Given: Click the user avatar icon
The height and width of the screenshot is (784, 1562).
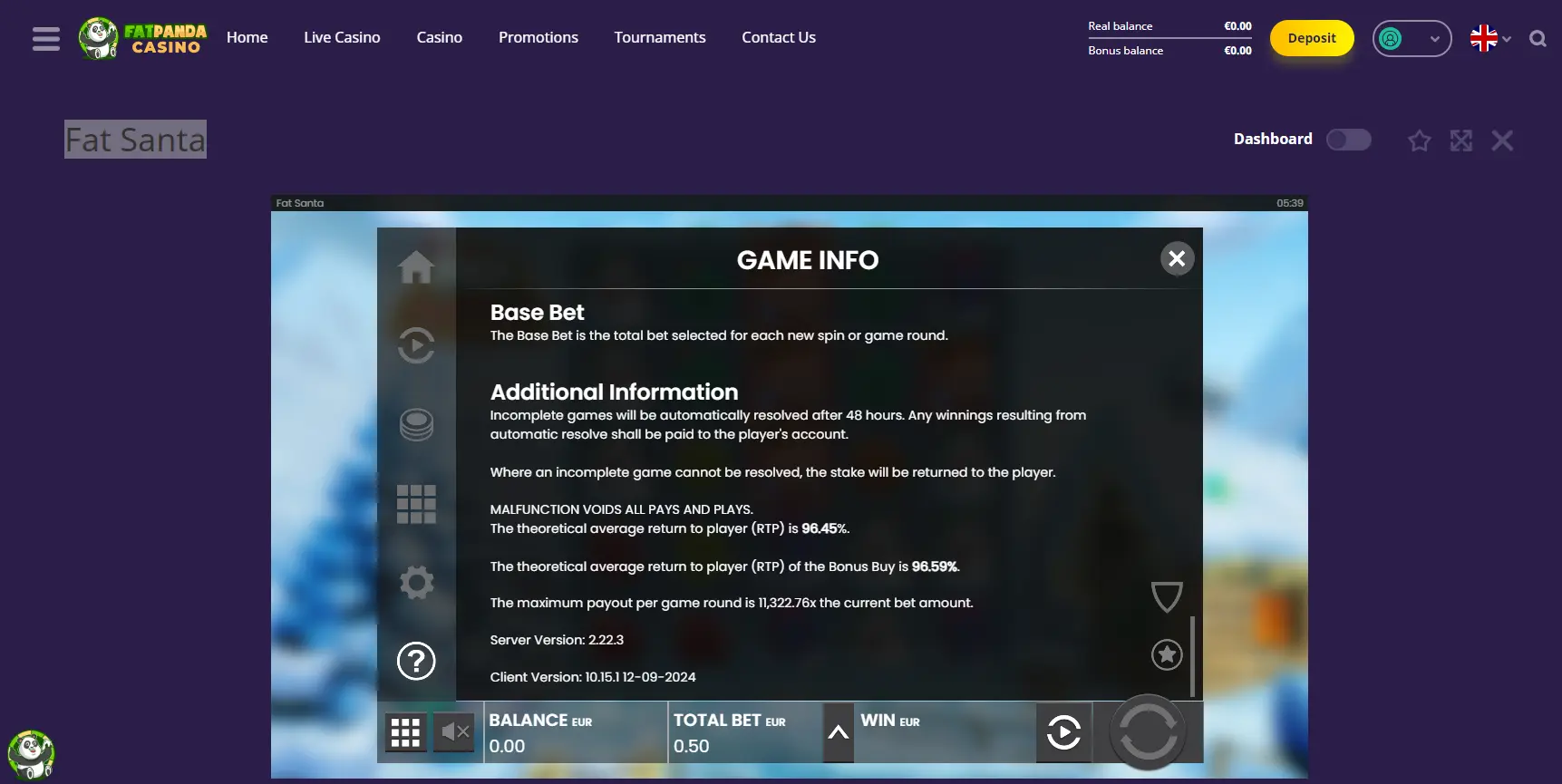Looking at the screenshot, I should (1390, 38).
